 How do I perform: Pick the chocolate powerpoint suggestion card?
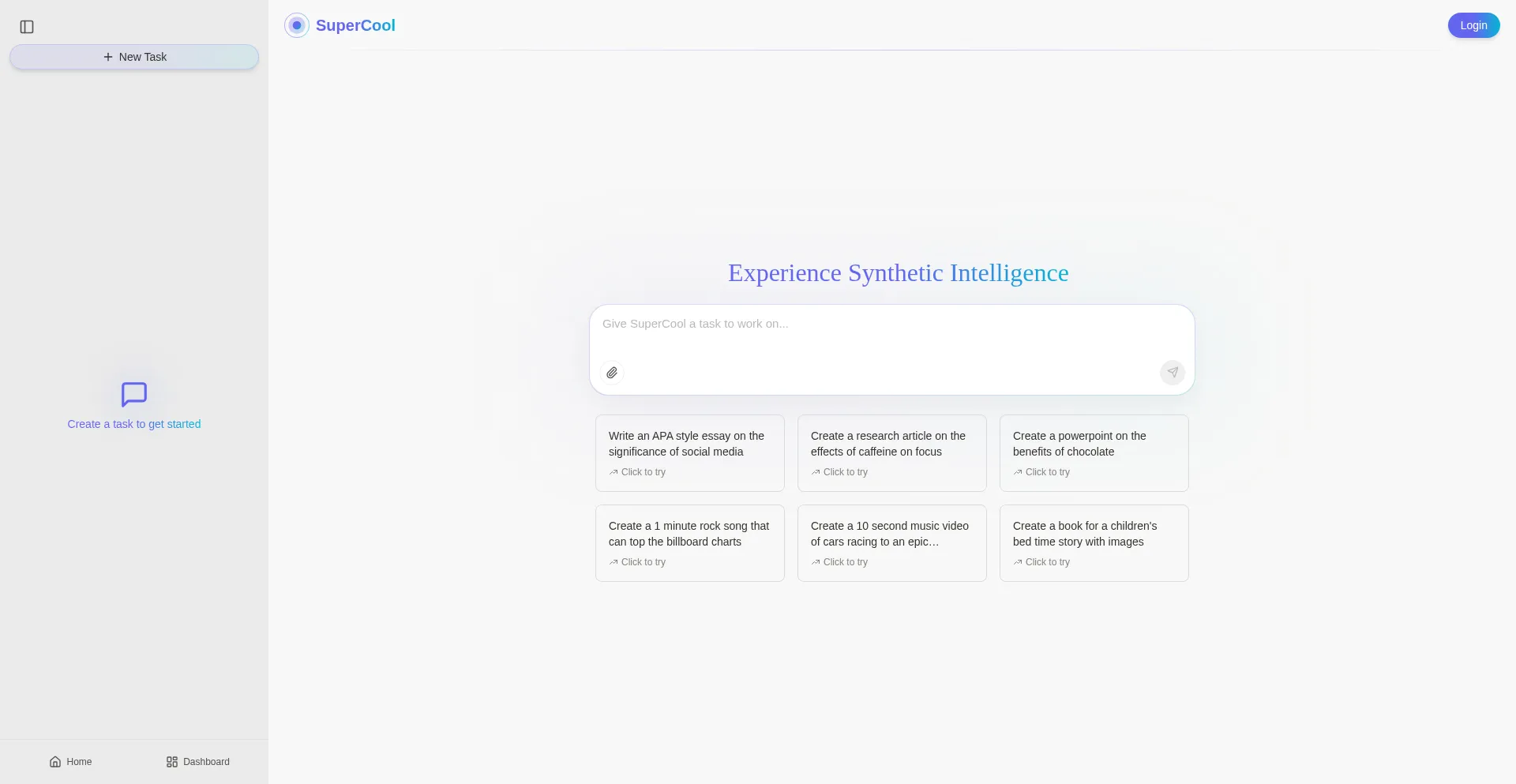[x=1094, y=452]
